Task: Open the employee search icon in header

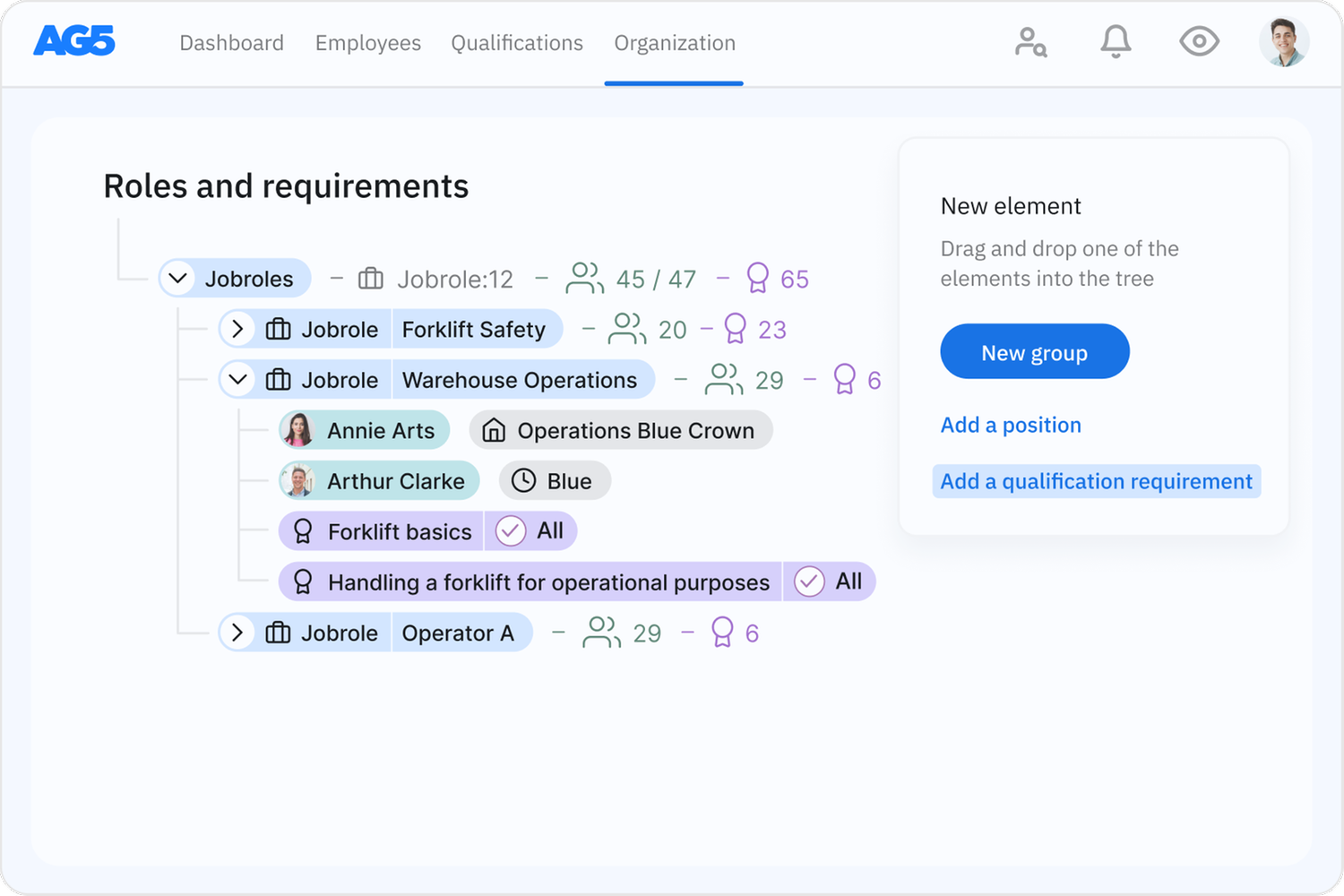Action: (1031, 42)
